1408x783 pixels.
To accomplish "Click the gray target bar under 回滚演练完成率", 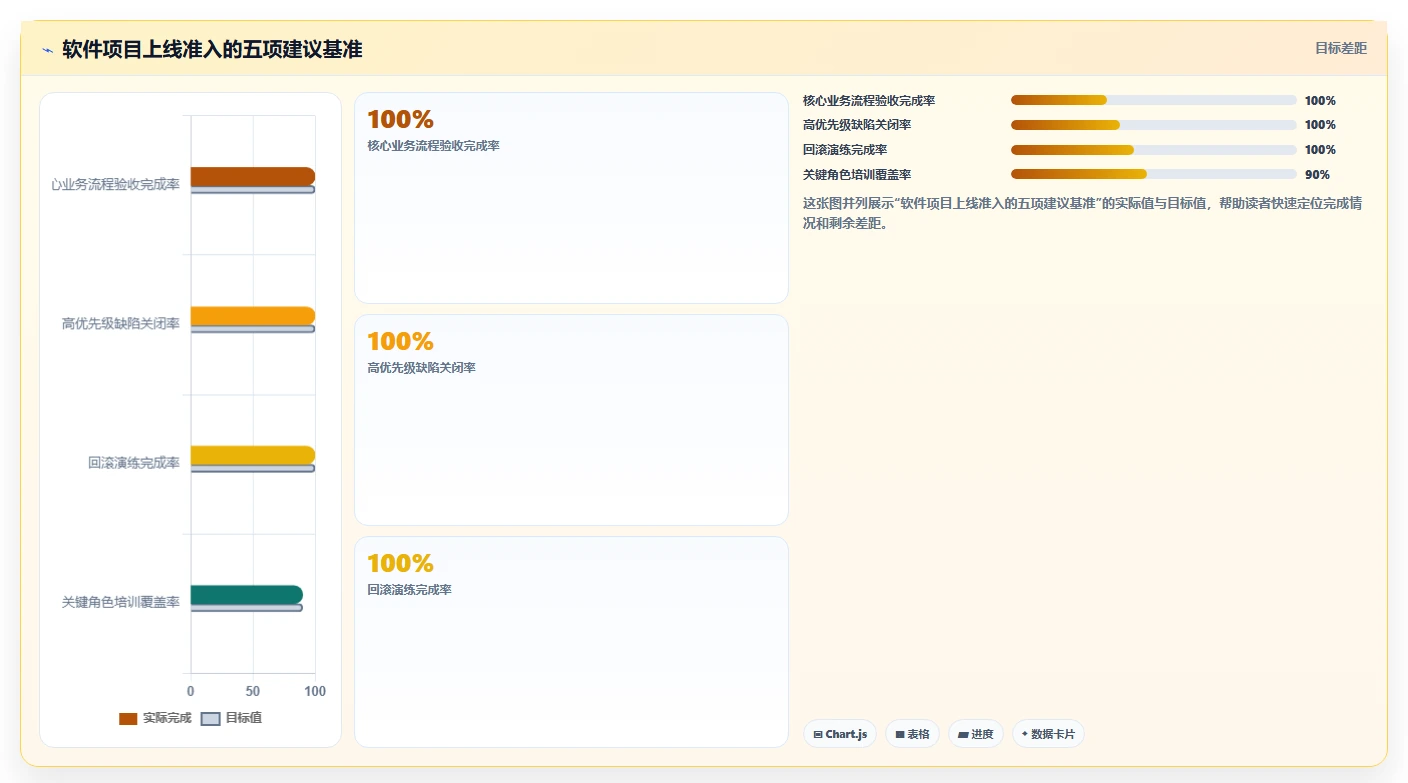I will tap(253, 468).
